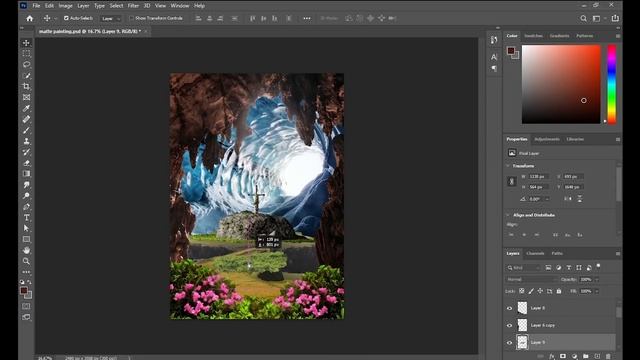The width and height of the screenshot is (640, 360).
Task: Open the Search icon at top right
Action: [x=584, y=18]
